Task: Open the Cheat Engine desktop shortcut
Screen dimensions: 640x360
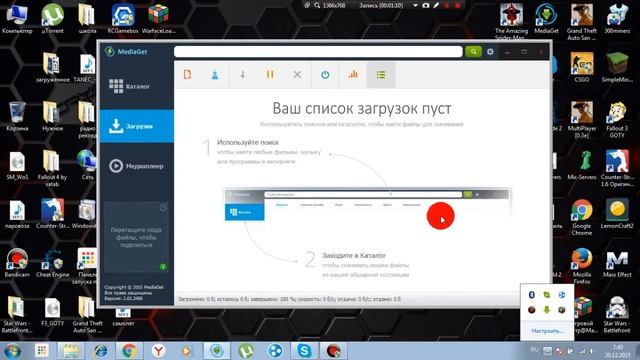Action: [52, 262]
